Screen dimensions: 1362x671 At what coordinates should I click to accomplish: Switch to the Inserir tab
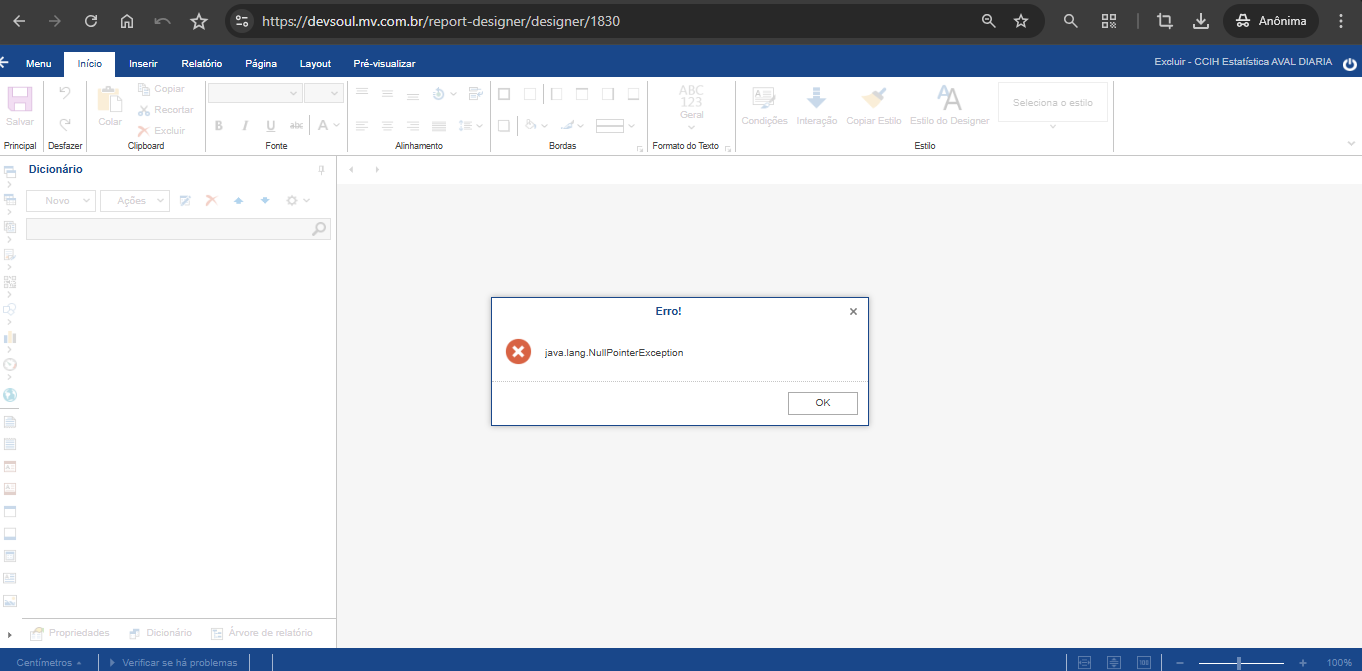point(143,64)
